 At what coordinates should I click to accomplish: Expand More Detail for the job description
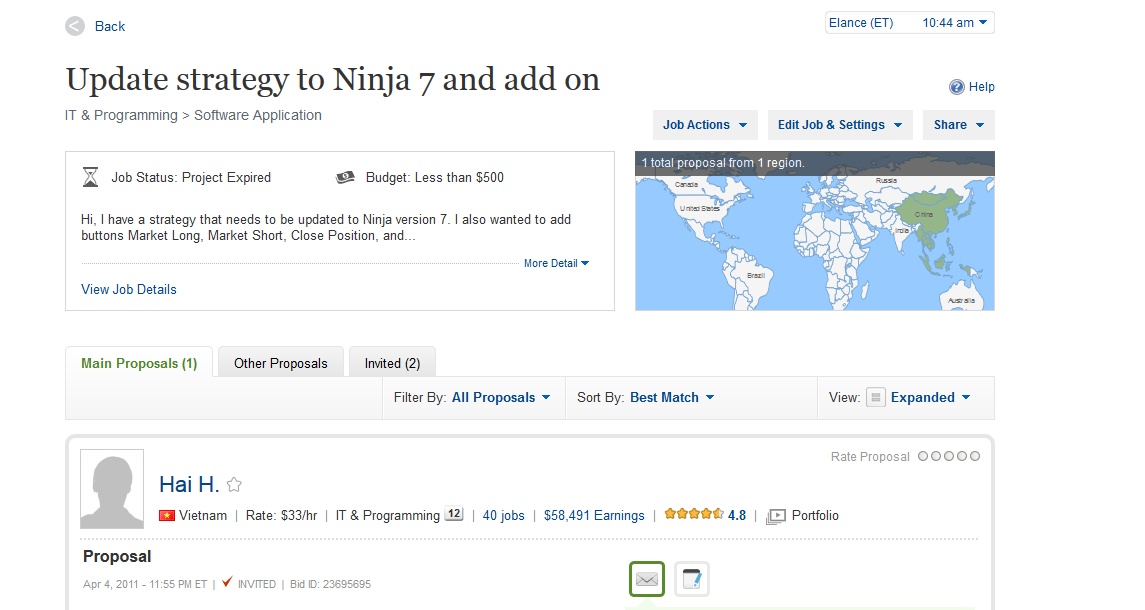click(556, 263)
